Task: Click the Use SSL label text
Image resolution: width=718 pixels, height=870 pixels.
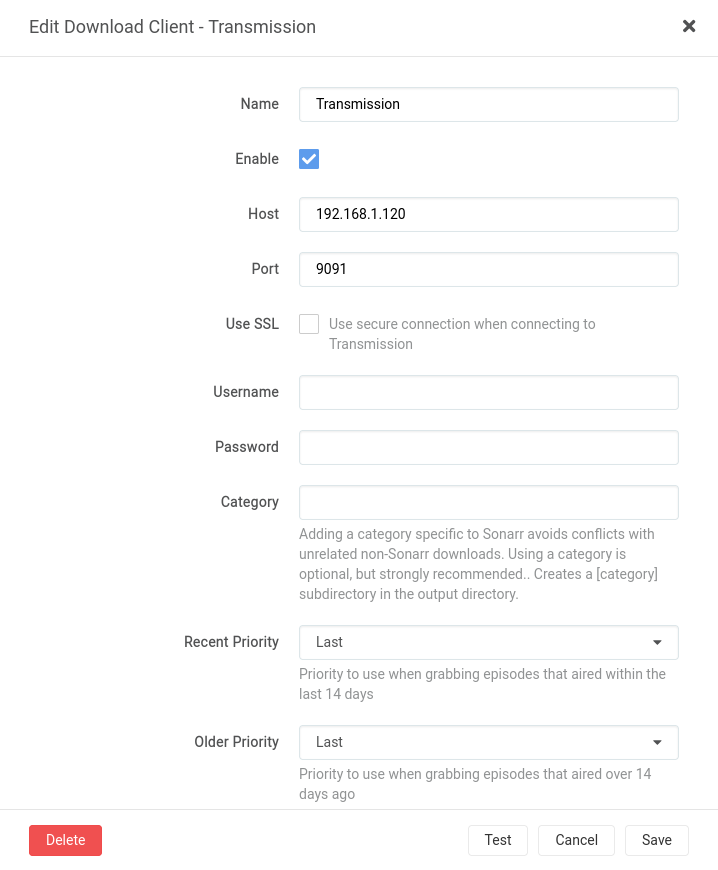Action: coord(252,324)
